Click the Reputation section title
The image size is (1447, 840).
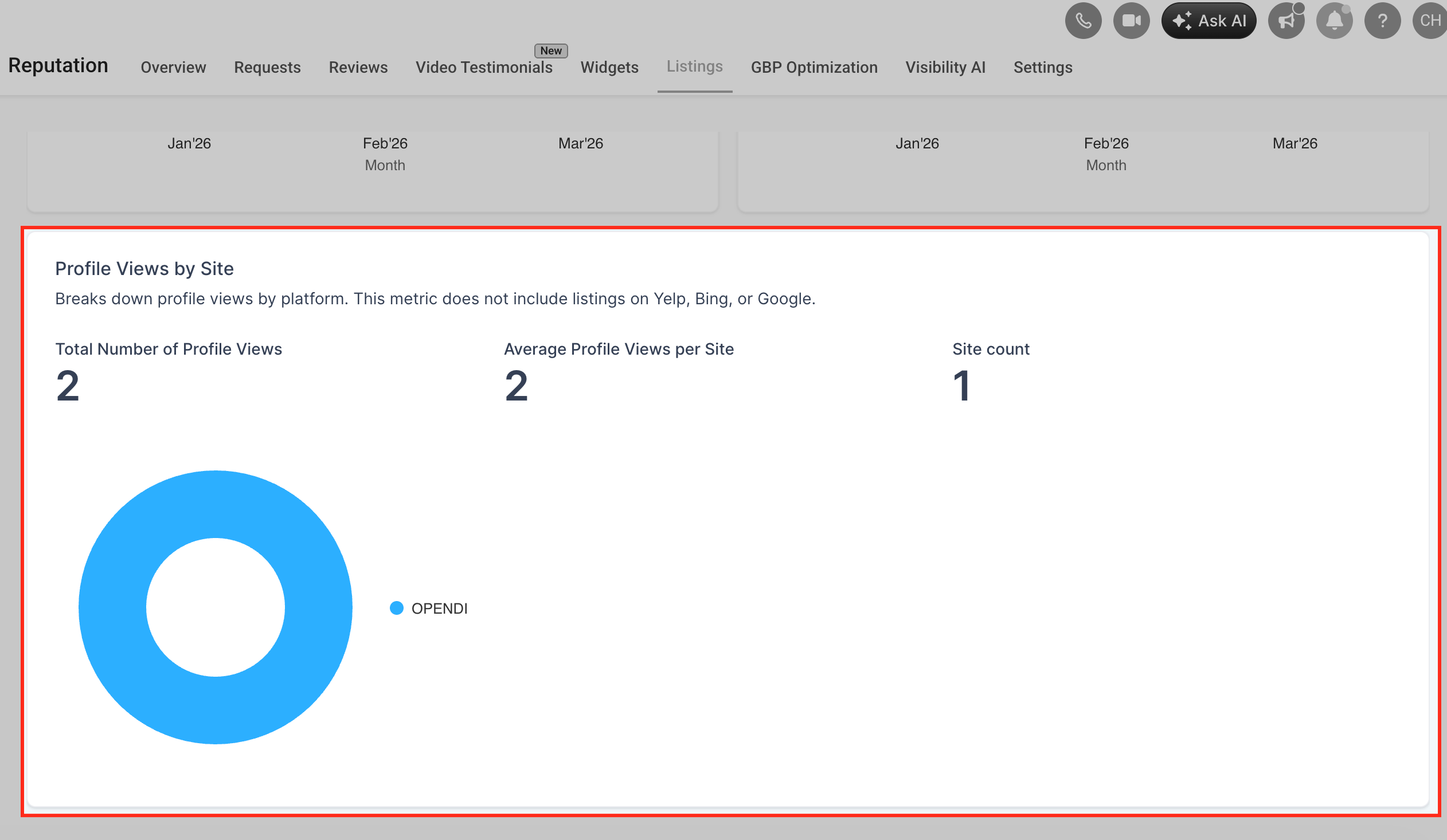(58, 65)
